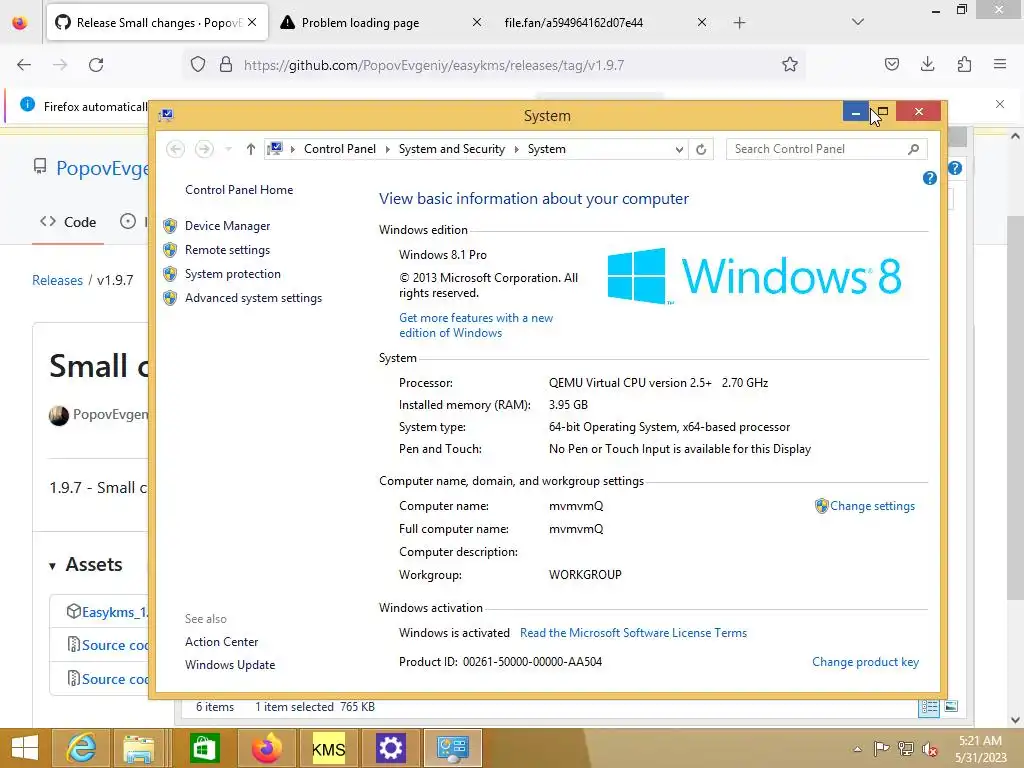This screenshot has height=768, width=1024.
Task: Open Action Center under See also
Action: click(221, 642)
